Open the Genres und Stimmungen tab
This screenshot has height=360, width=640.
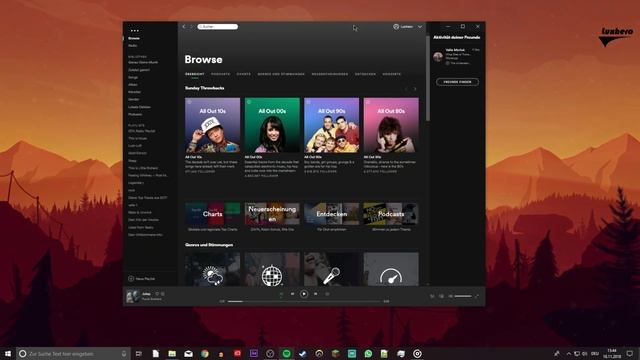pos(281,74)
